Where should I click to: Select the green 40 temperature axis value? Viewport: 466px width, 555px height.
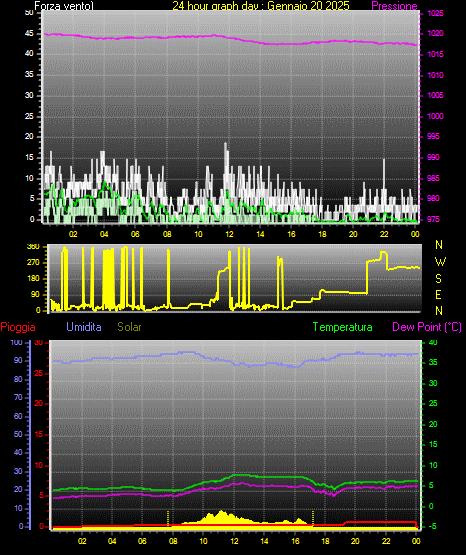[433, 342]
